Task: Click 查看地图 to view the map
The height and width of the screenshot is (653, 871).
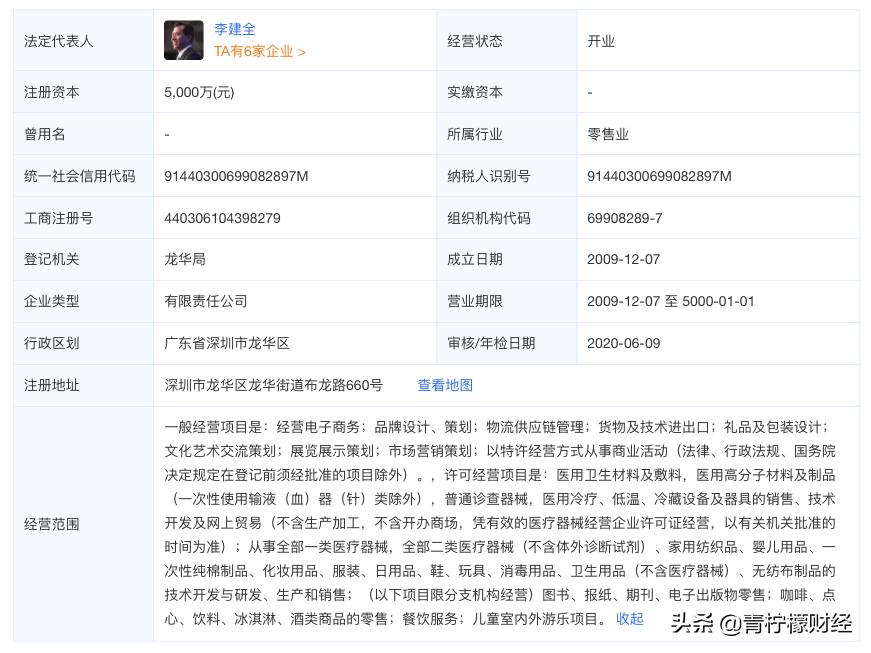Action: point(444,385)
